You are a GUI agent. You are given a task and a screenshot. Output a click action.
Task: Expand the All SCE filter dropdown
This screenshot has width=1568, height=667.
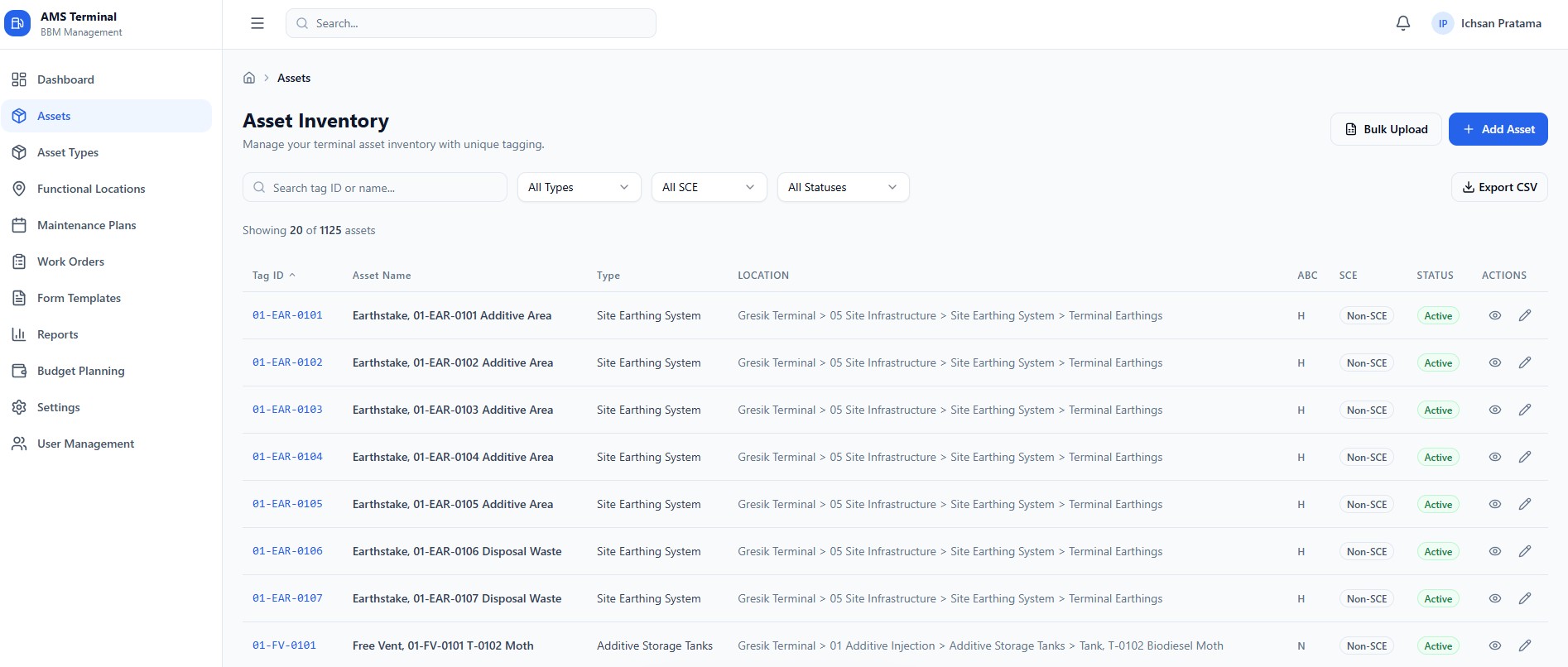point(709,187)
